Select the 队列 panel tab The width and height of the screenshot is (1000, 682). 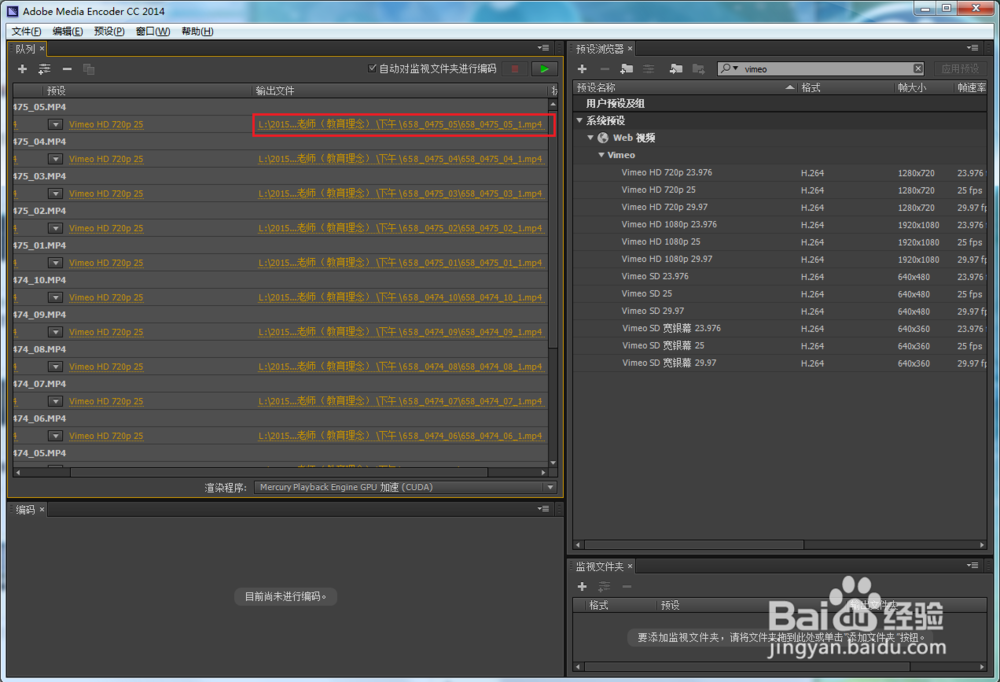click(26, 48)
